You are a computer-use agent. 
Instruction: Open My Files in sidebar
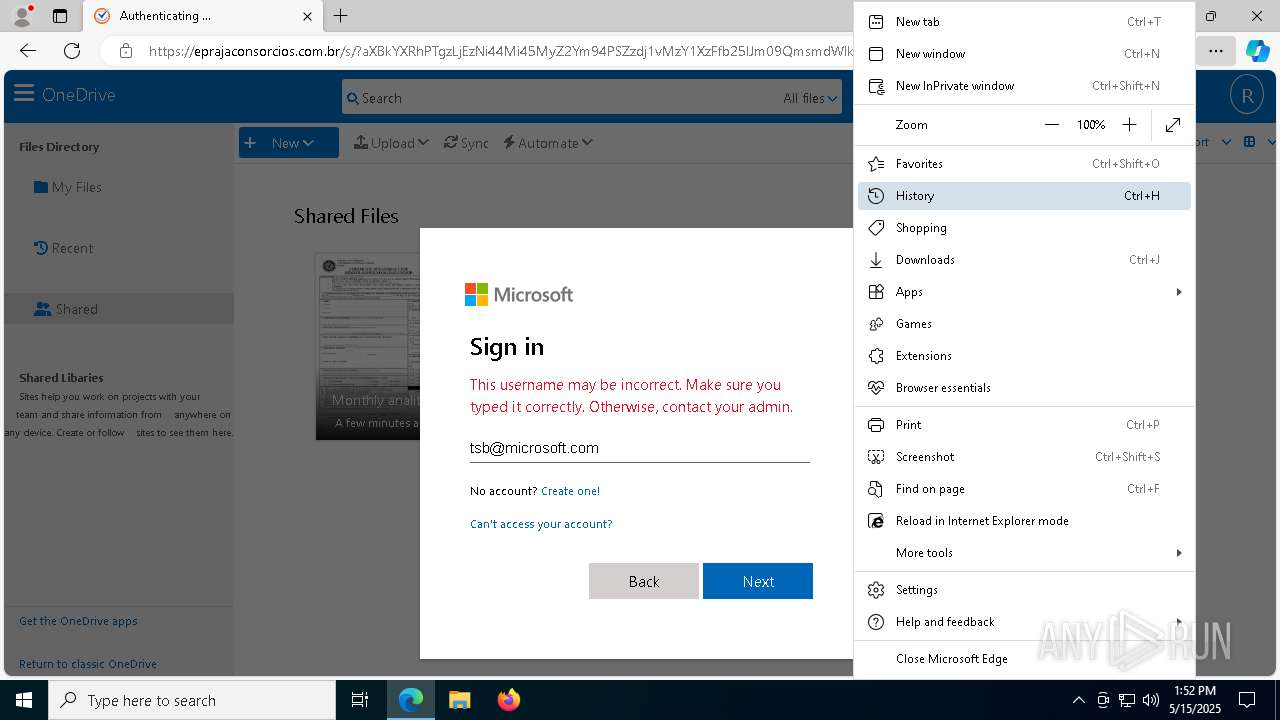[x=68, y=187]
